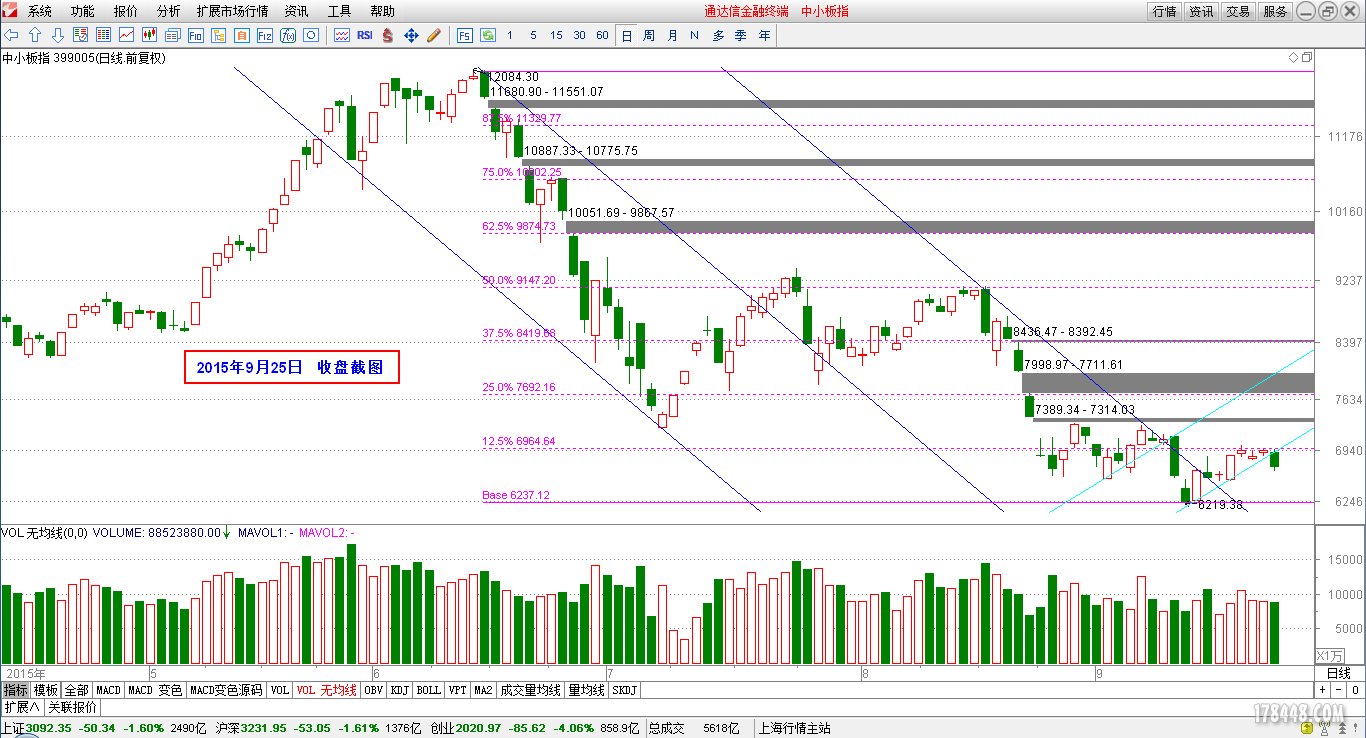Screen dimensions: 1366x738
Task: Open the custom quote list icon with checkmark
Action: (80, 35)
